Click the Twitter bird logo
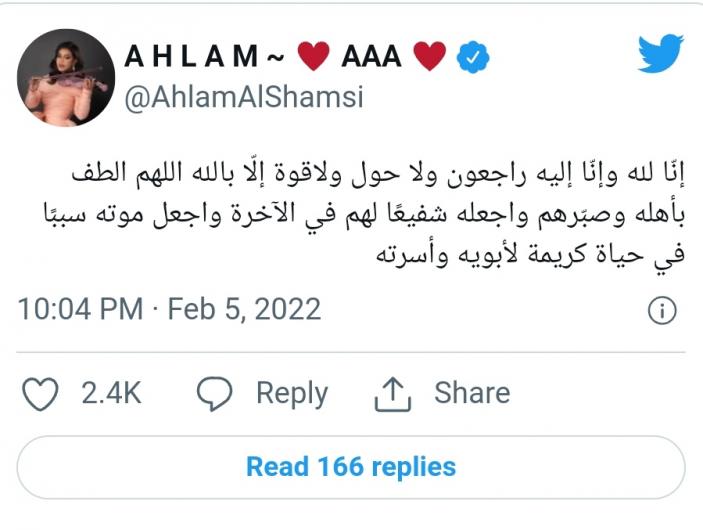703x530 pixels. click(x=661, y=53)
